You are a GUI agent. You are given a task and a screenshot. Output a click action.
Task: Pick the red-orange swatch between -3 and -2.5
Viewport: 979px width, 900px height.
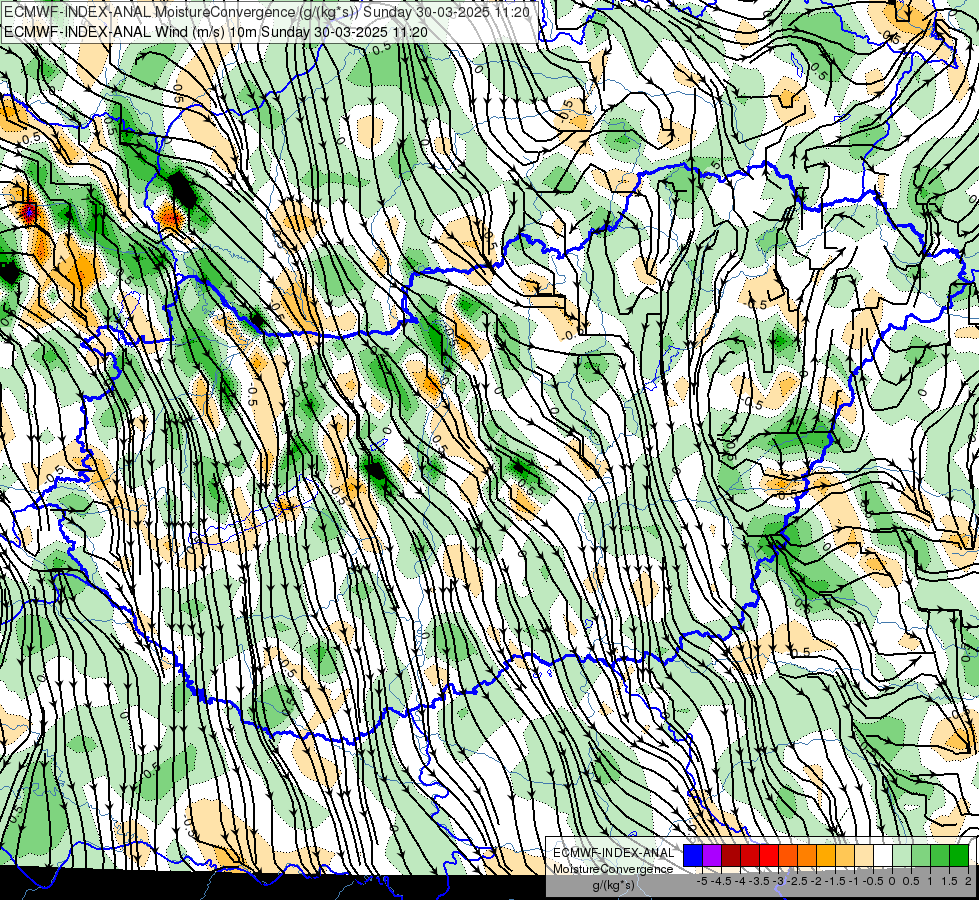(788, 856)
